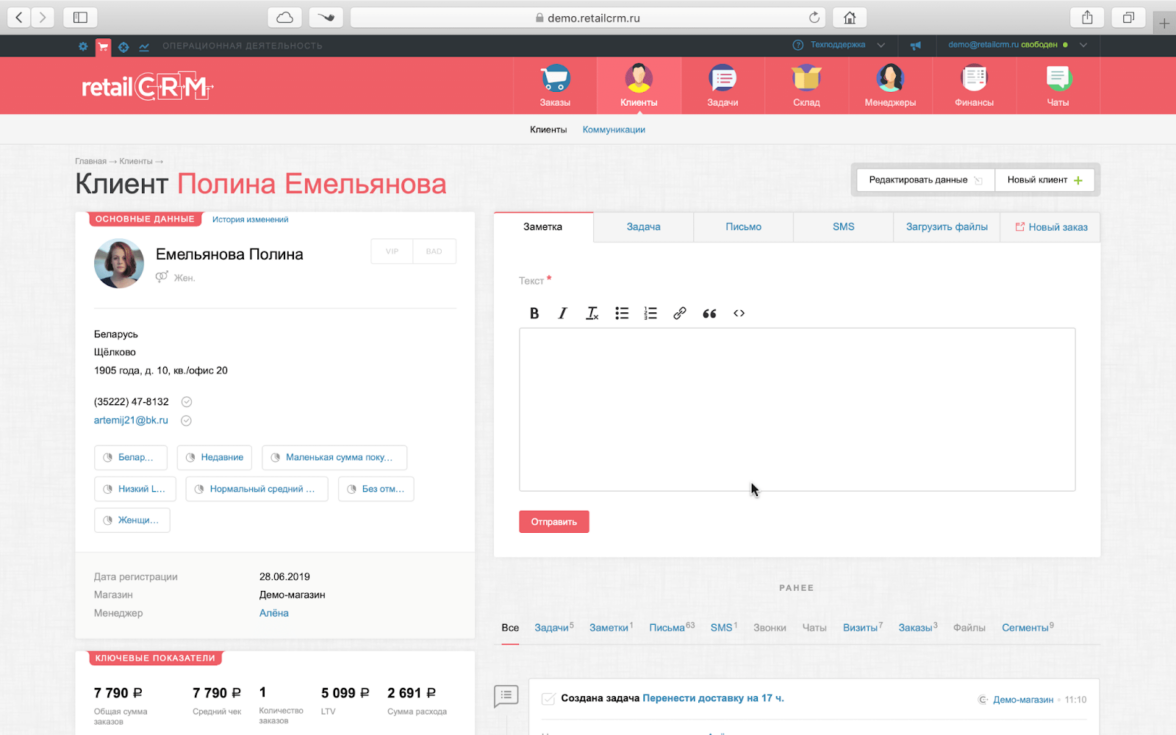Click the customer avatar photo
1176x735 pixels.
point(118,263)
